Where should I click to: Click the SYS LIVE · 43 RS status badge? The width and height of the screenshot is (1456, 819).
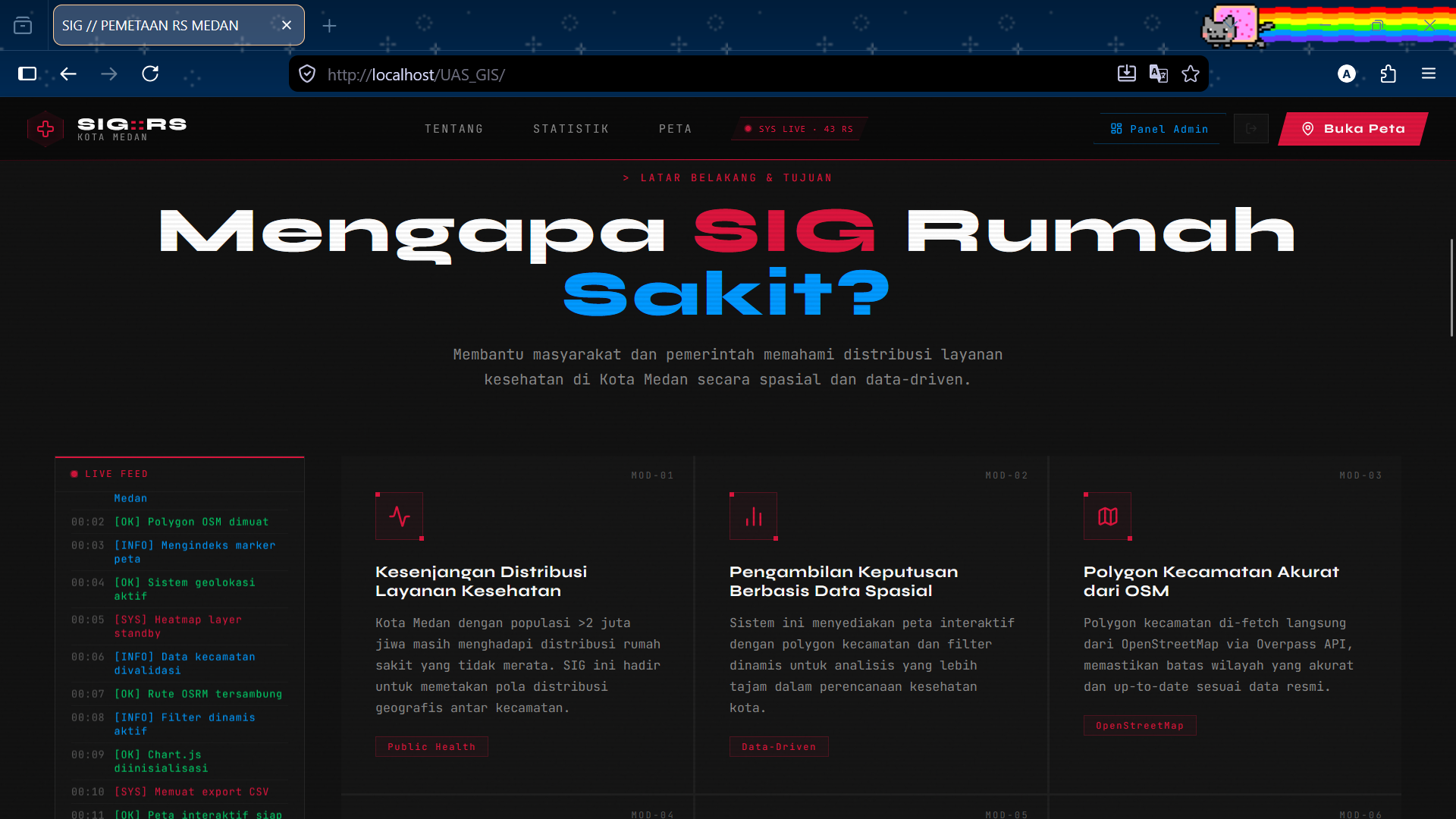click(x=799, y=129)
